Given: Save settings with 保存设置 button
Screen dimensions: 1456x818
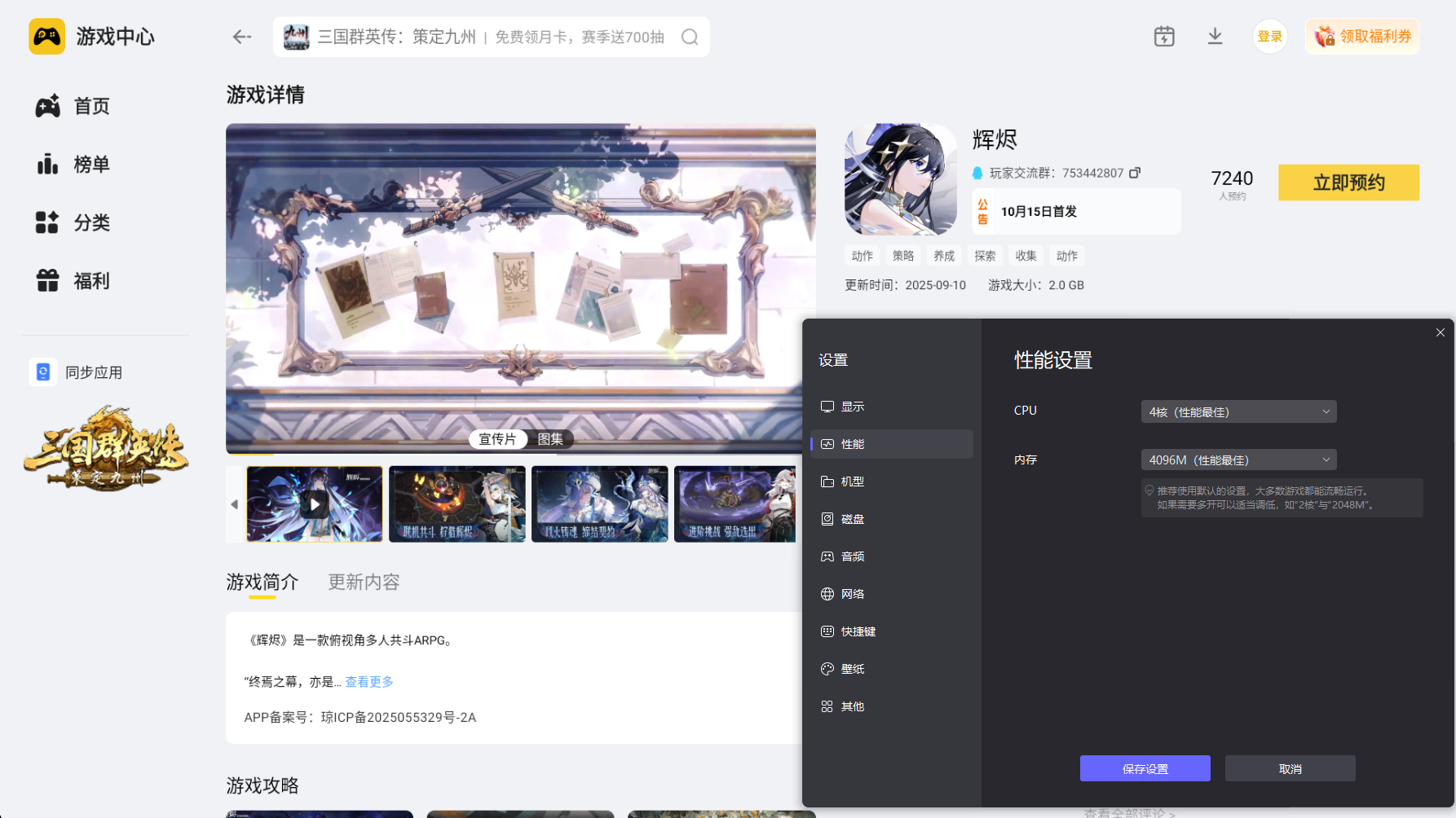Looking at the screenshot, I should [x=1145, y=768].
